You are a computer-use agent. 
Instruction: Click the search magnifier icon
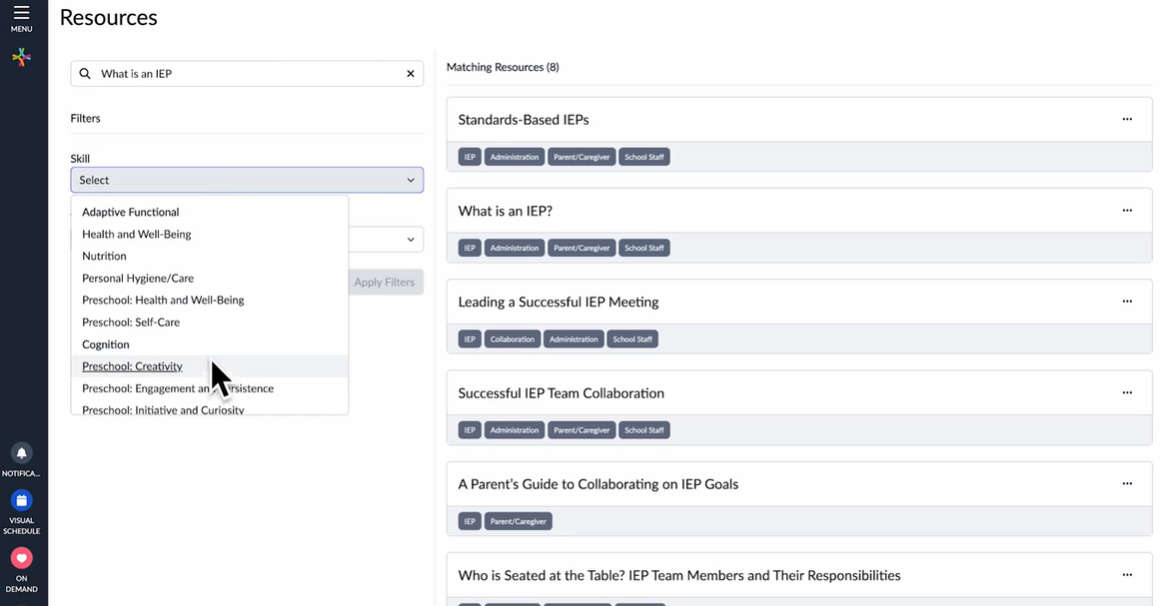(85, 74)
